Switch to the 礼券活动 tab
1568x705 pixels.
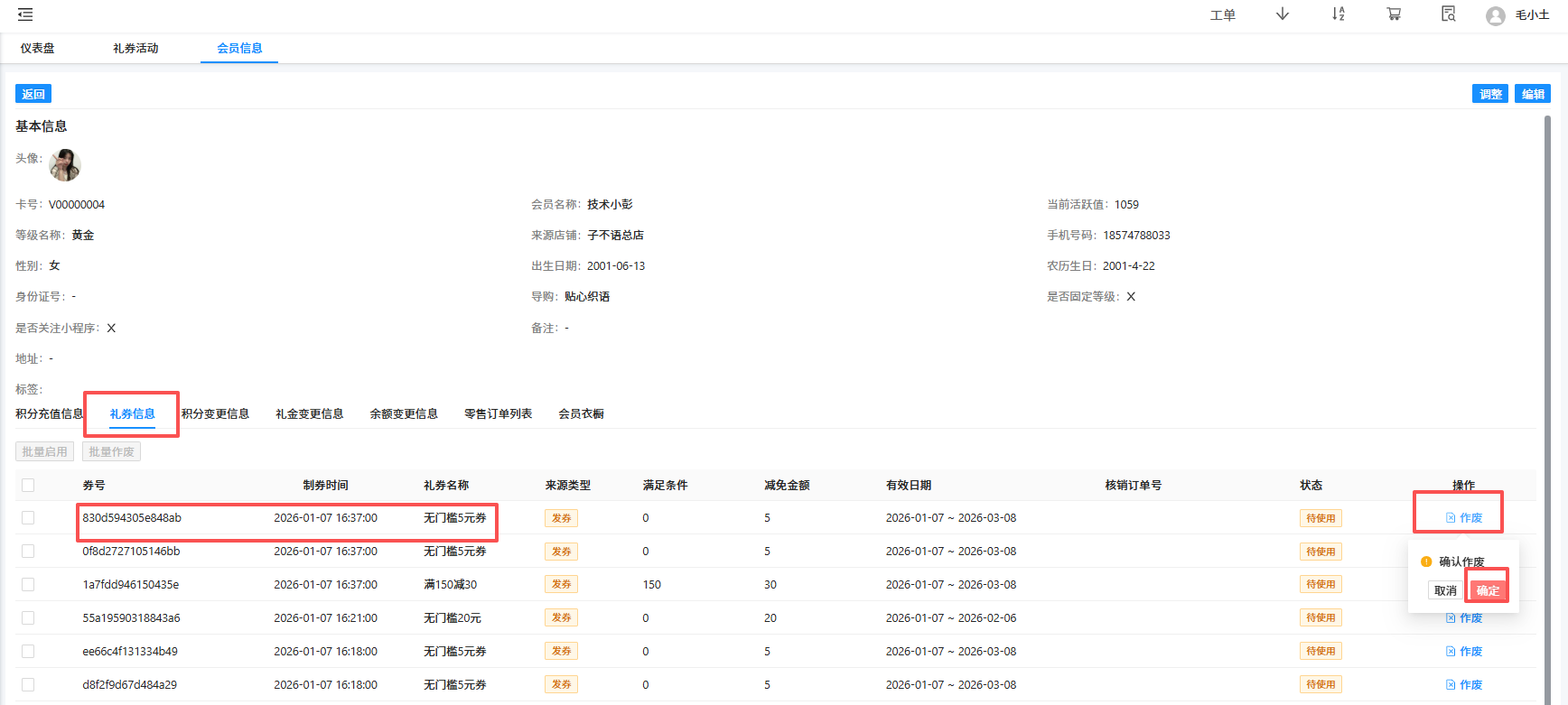(x=135, y=49)
